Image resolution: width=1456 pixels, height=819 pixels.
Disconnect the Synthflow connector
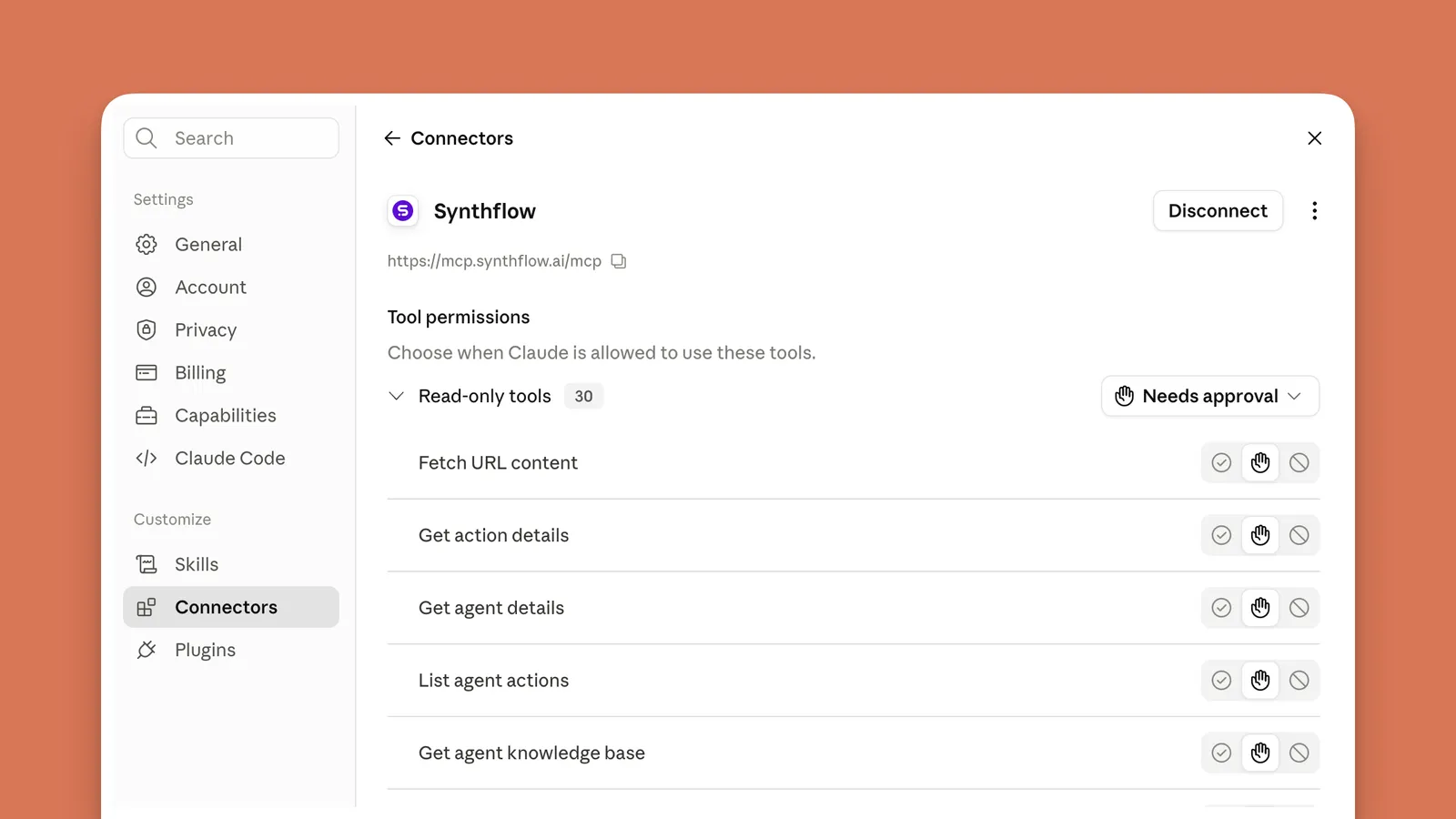(x=1218, y=211)
